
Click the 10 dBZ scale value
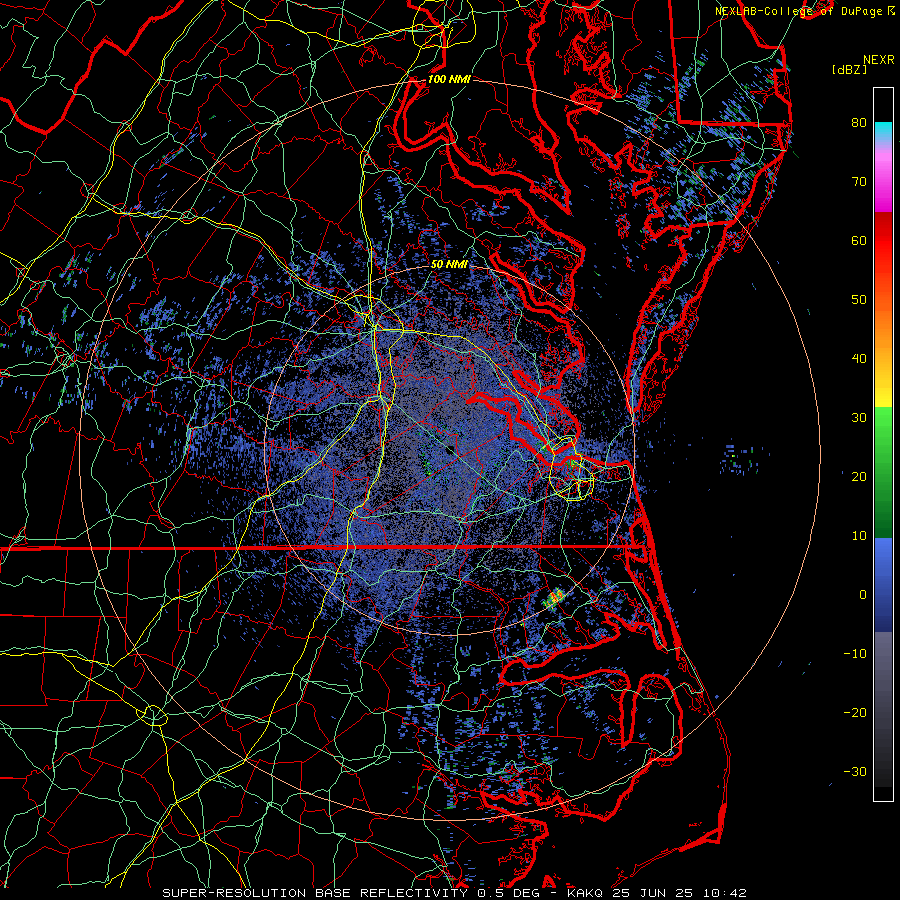[859, 536]
